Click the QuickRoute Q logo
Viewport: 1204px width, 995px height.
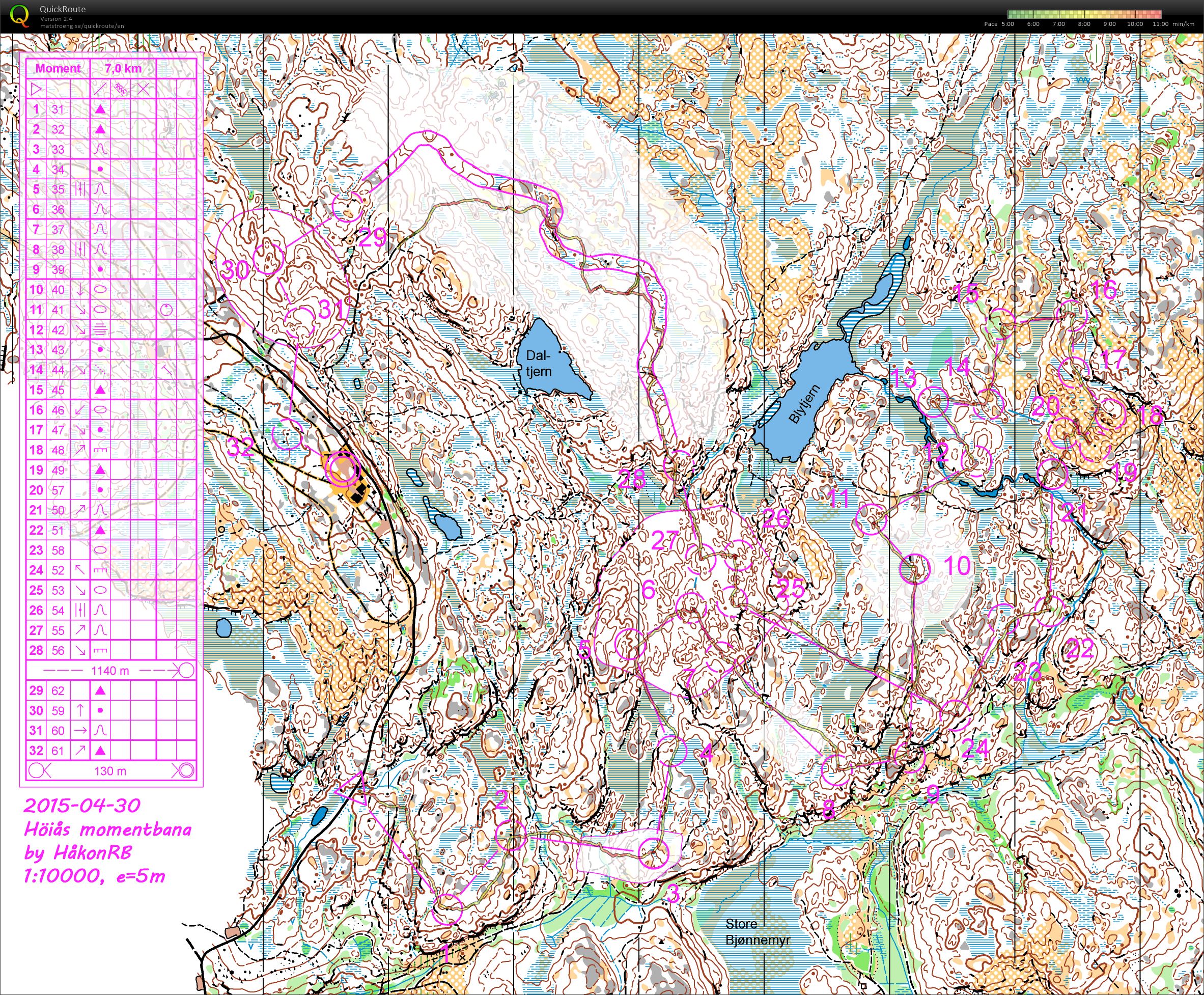(20, 15)
